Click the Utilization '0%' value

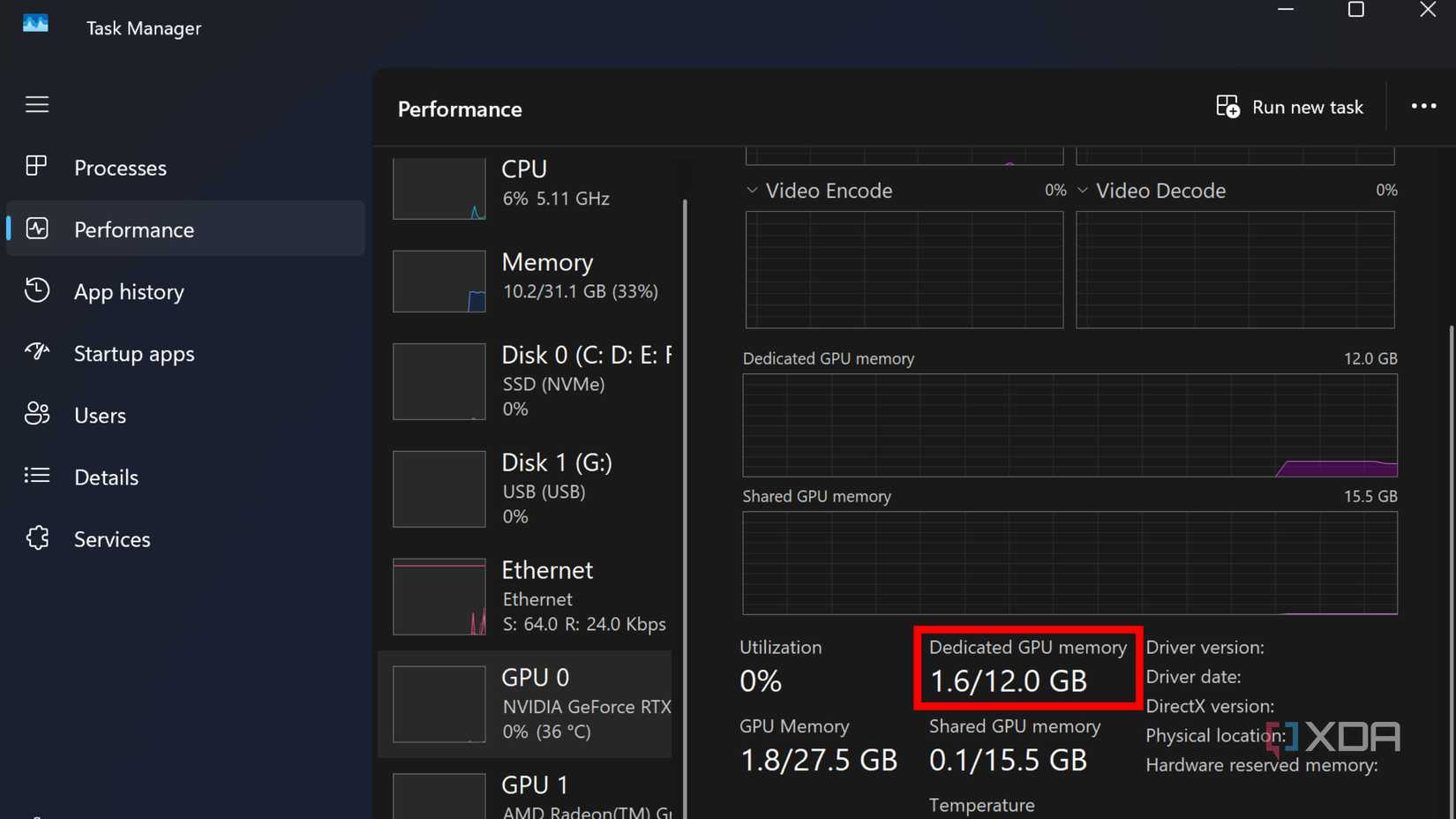tap(761, 681)
